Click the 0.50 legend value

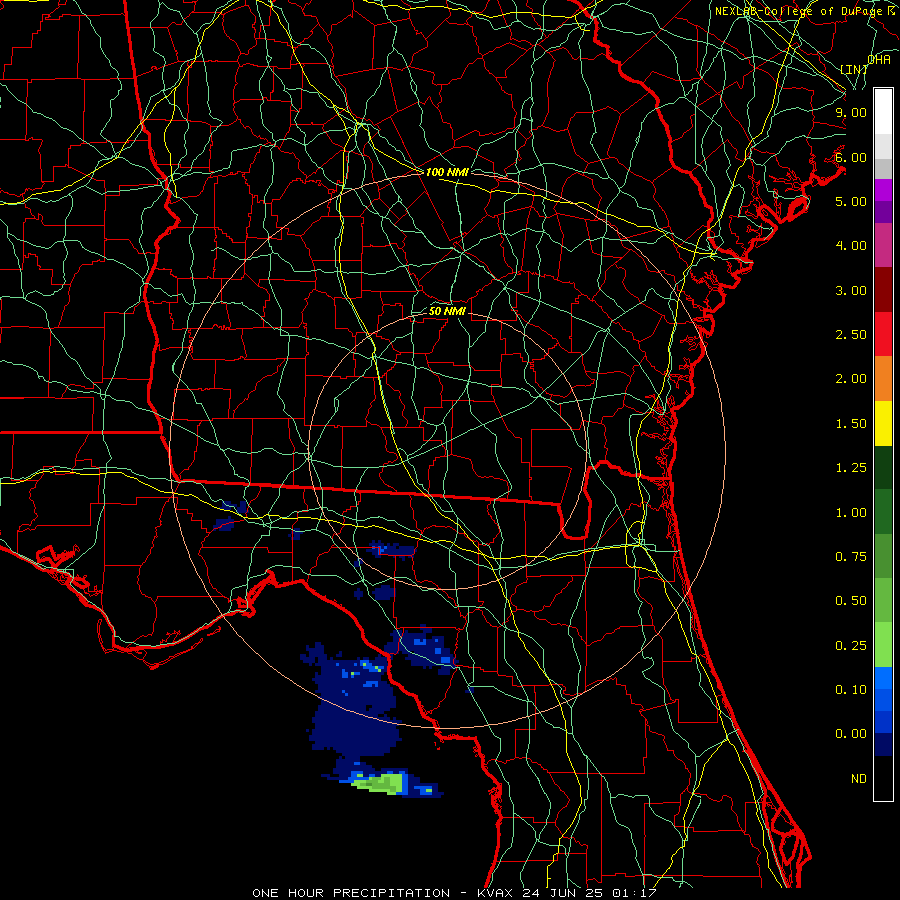tap(851, 601)
